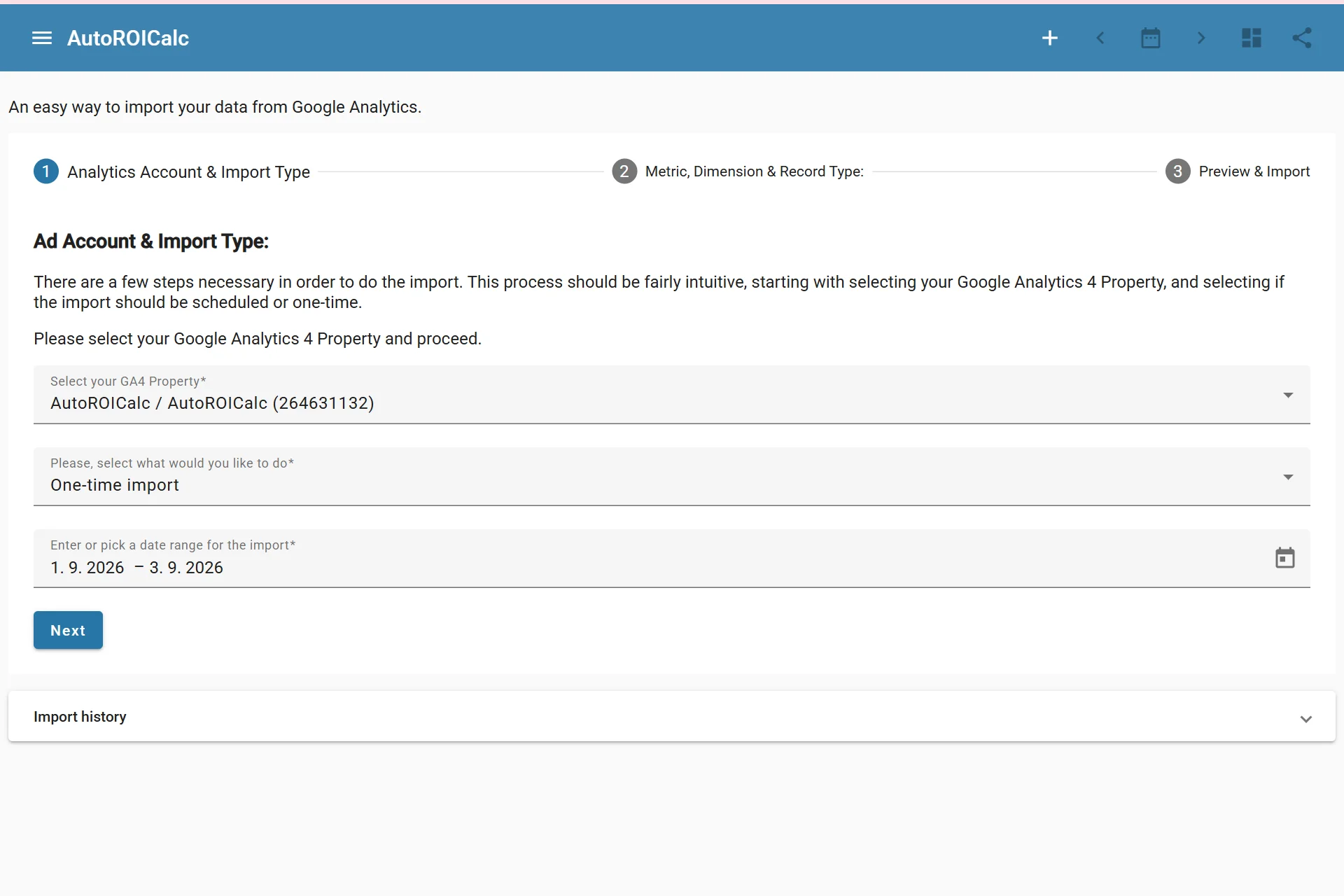1344x896 pixels.
Task: Open date range picker calendar icon
Action: pos(1285,558)
